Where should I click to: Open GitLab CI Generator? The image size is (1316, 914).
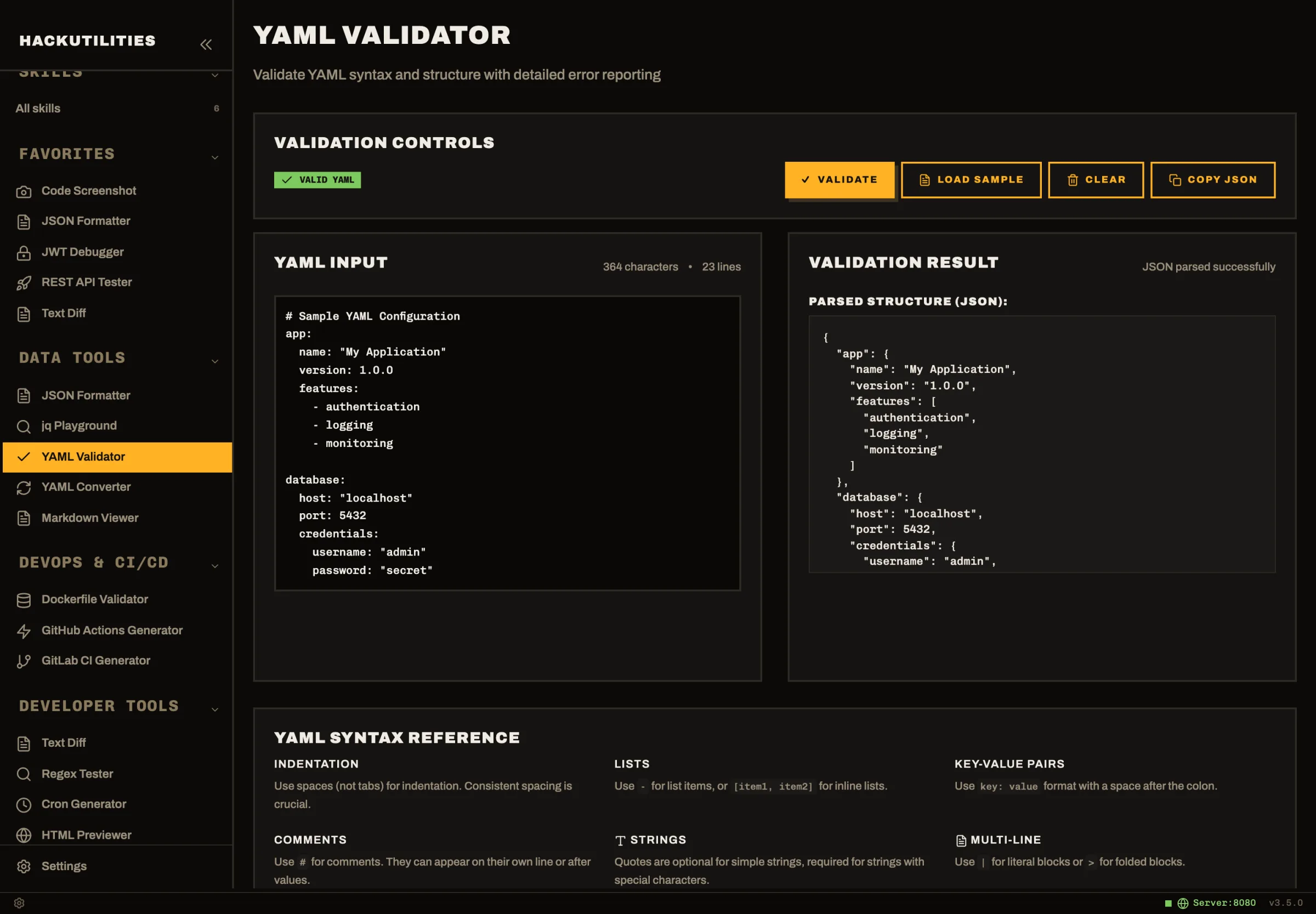coord(116,661)
